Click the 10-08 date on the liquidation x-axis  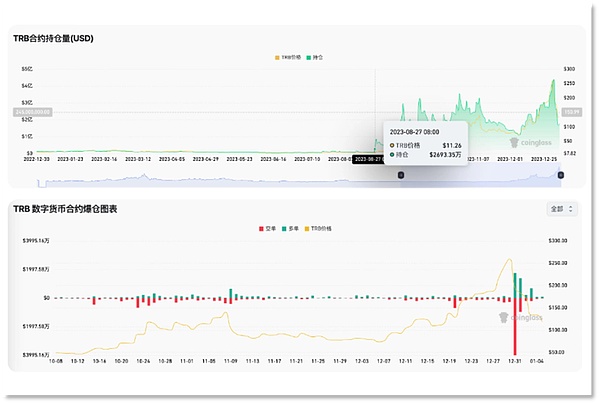(x=55, y=360)
